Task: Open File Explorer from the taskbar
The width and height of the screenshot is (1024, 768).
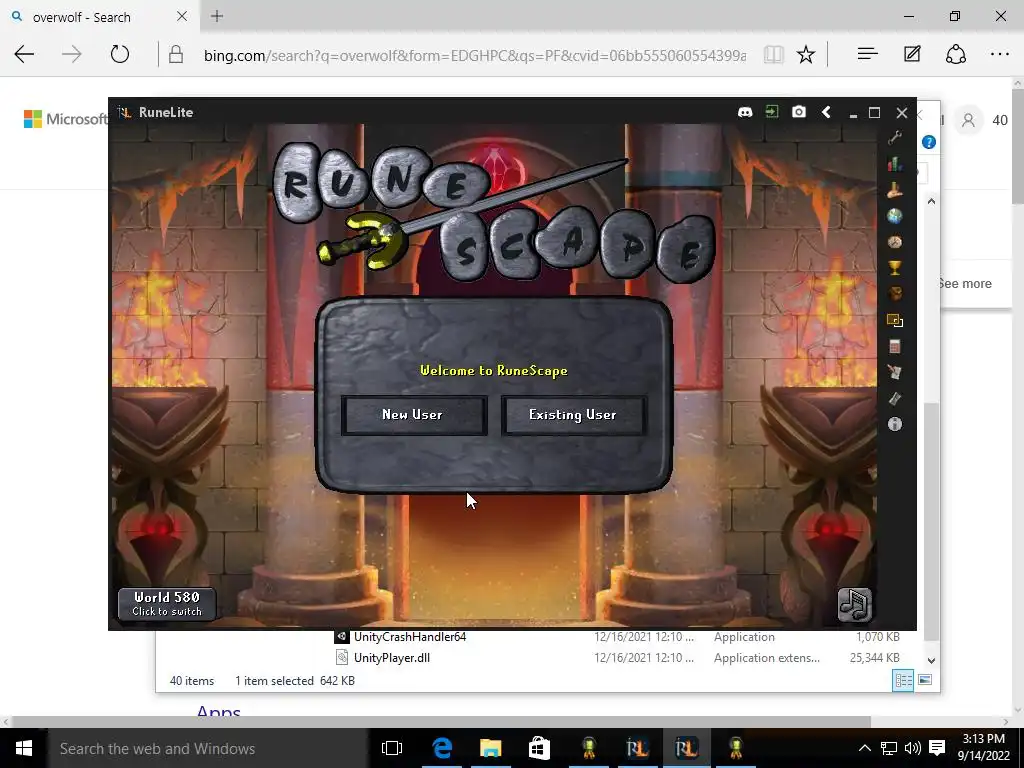Action: 490,748
